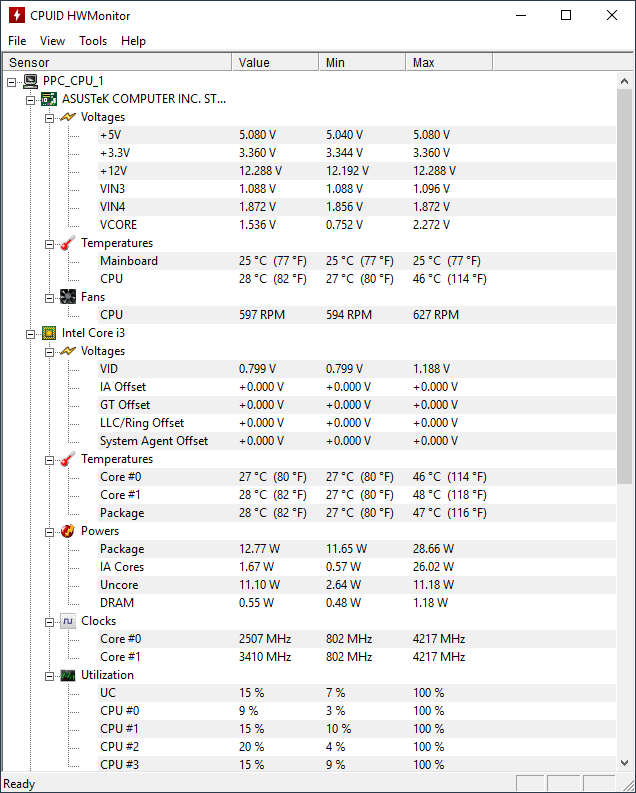This screenshot has height=793, width=636.
Task: Click the Value column header
Action: [276, 63]
